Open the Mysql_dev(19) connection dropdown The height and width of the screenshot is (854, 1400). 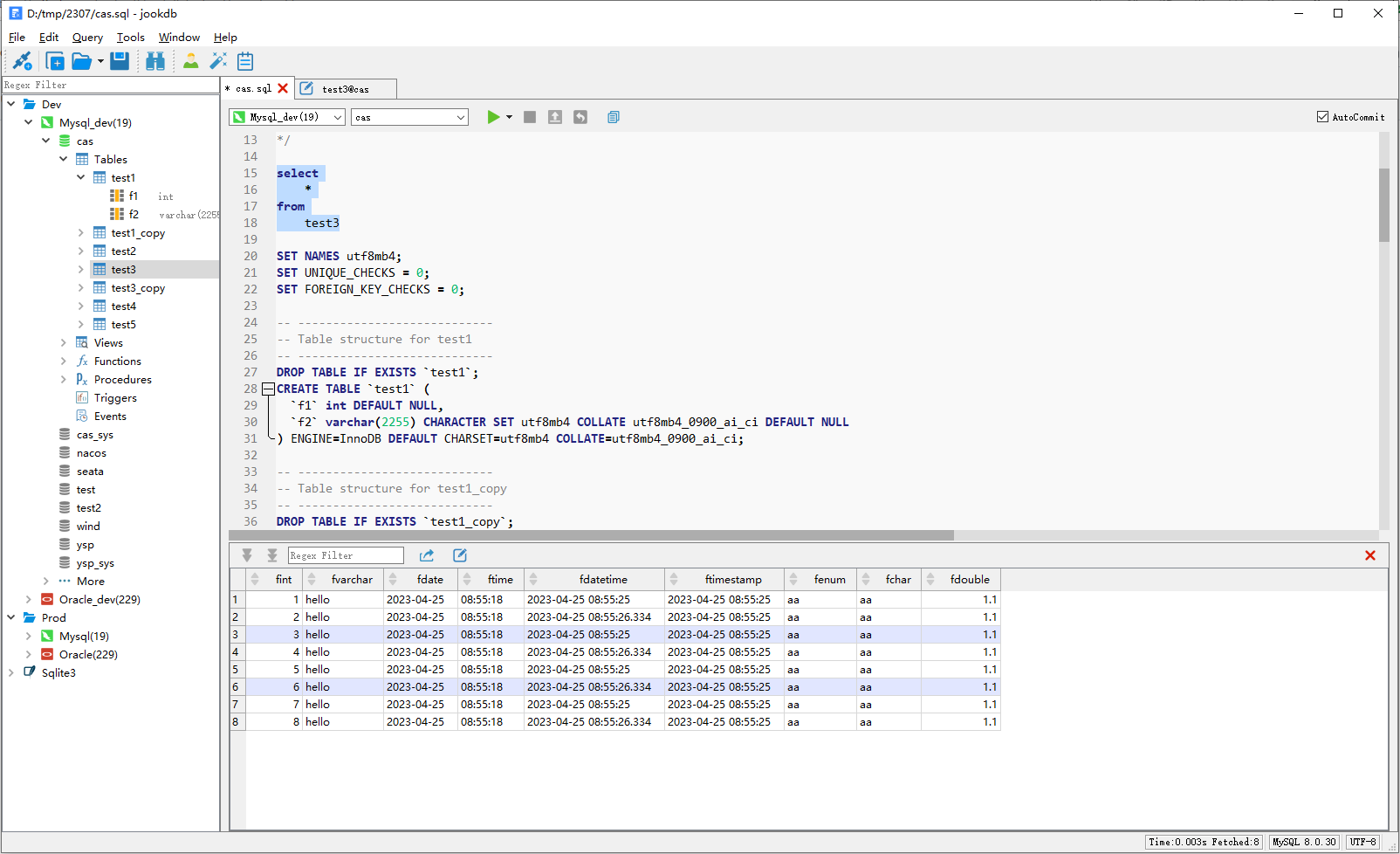[x=287, y=117]
